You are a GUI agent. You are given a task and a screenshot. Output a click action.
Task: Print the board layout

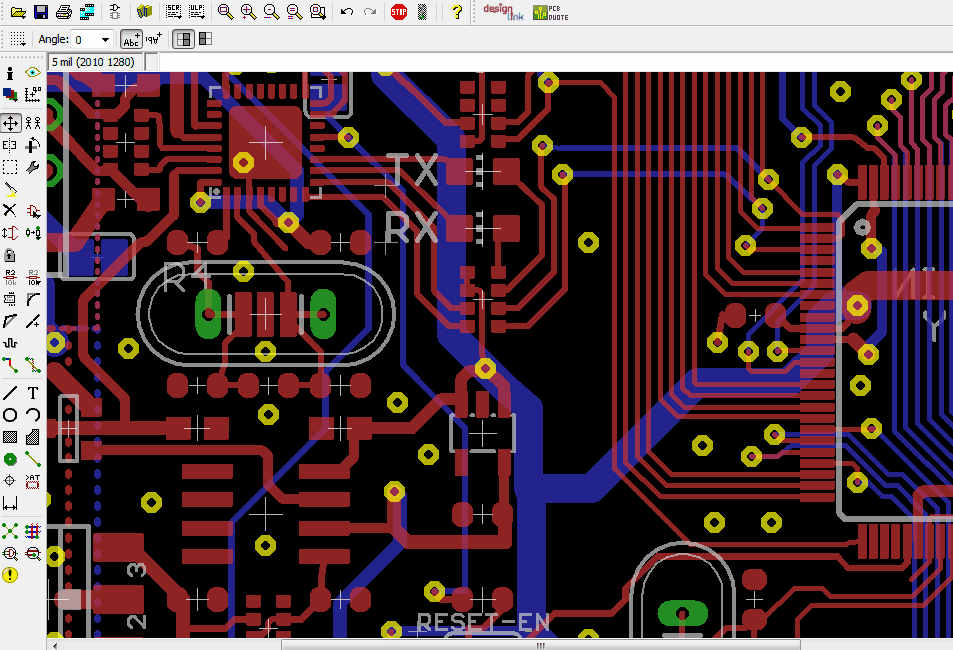[x=64, y=12]
